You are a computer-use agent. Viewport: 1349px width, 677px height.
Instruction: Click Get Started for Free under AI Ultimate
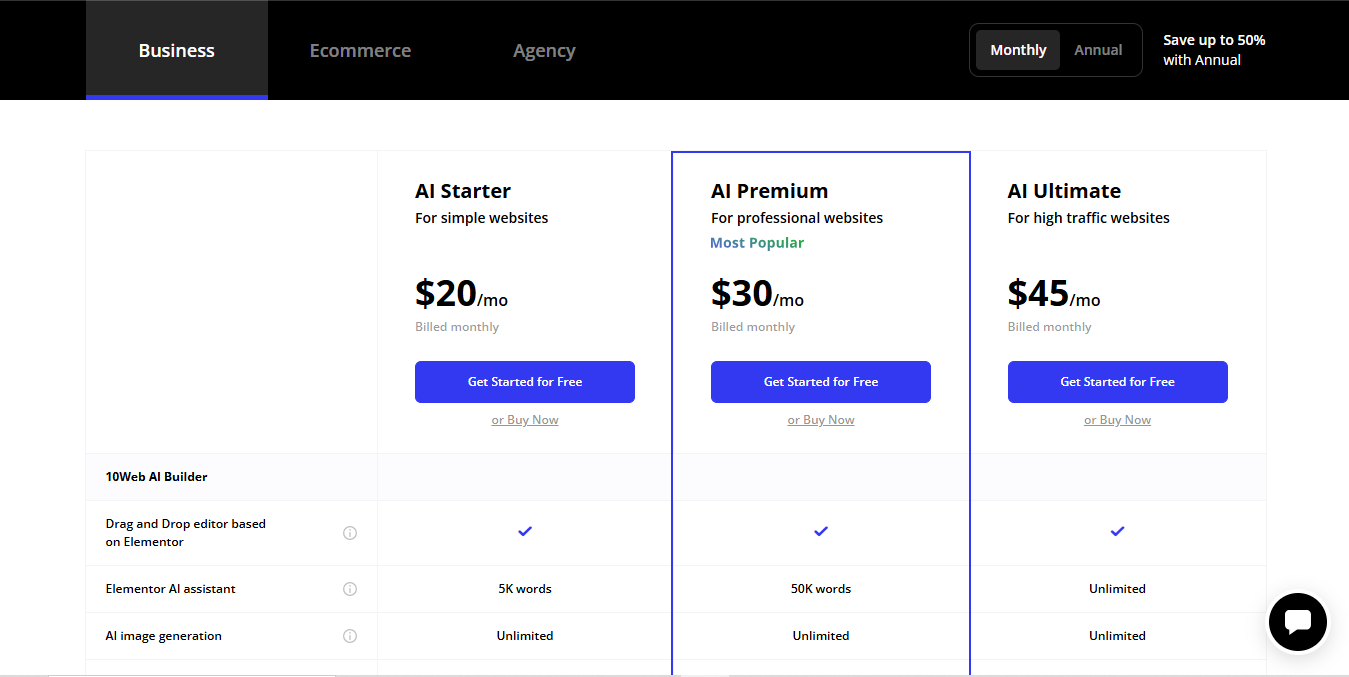pyautogui.click(x=1117, y=382)
